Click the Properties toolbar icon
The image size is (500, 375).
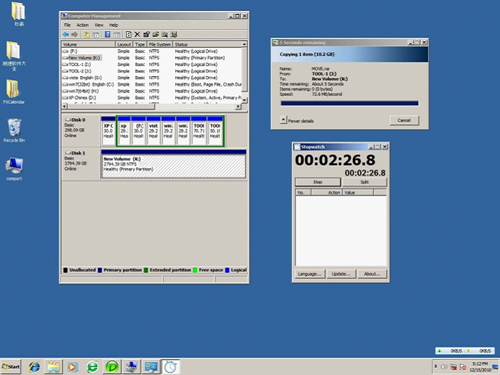146,34
